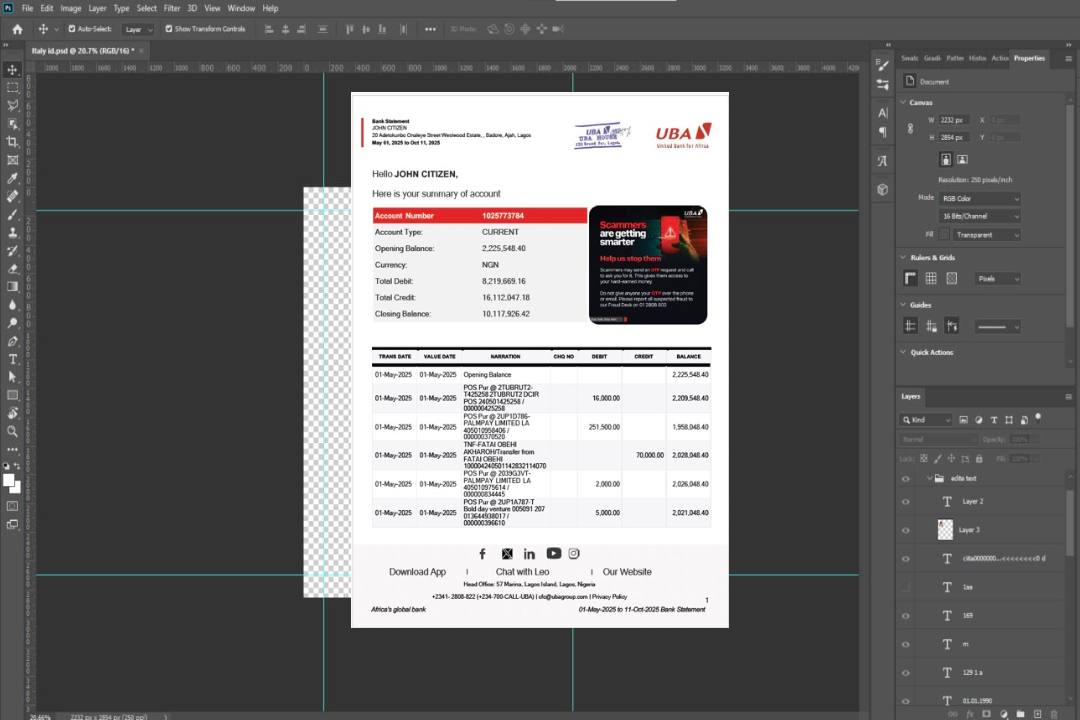Open the Kind layer filter dropdown
1080x720 pixels.
pyautogui.click(x=926, y=420)
